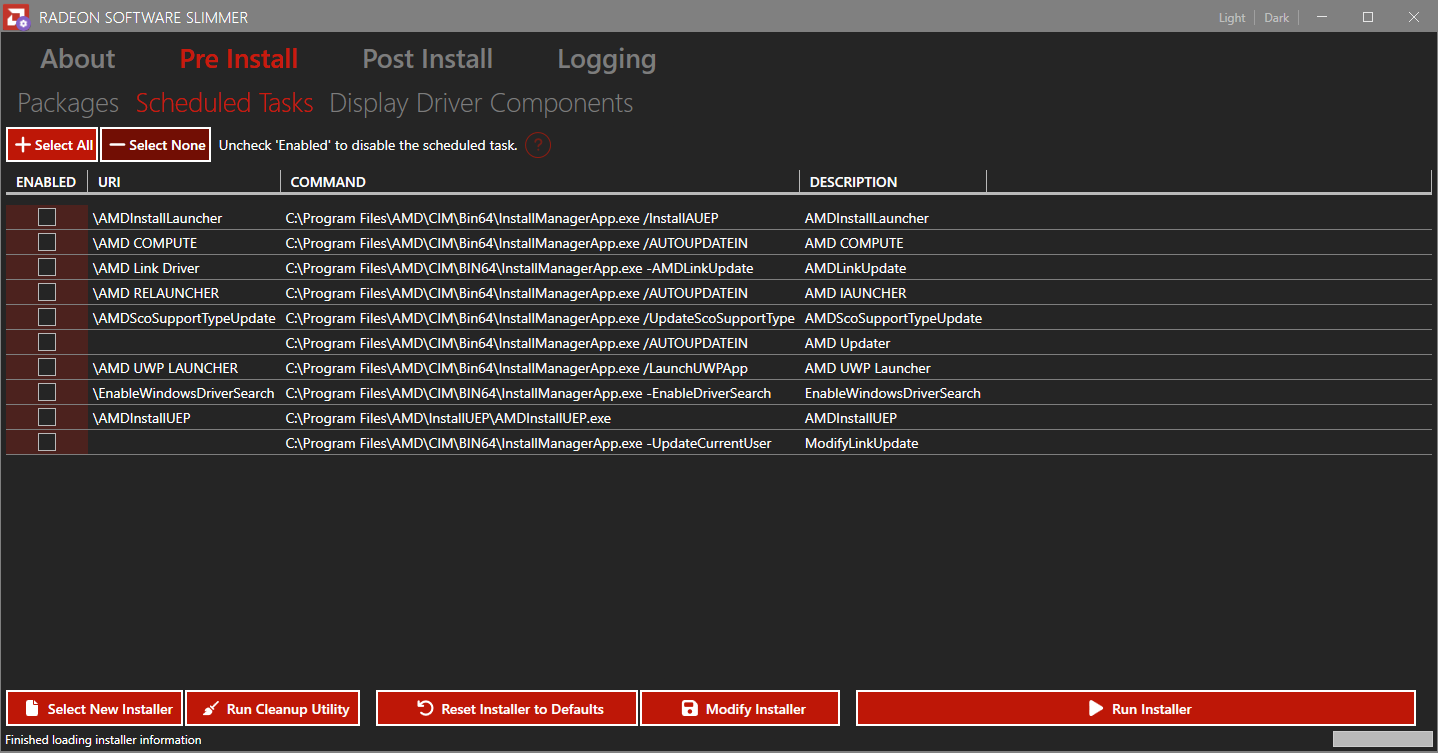
Task: Click the Select None button
Action: [x=156, y=145]
